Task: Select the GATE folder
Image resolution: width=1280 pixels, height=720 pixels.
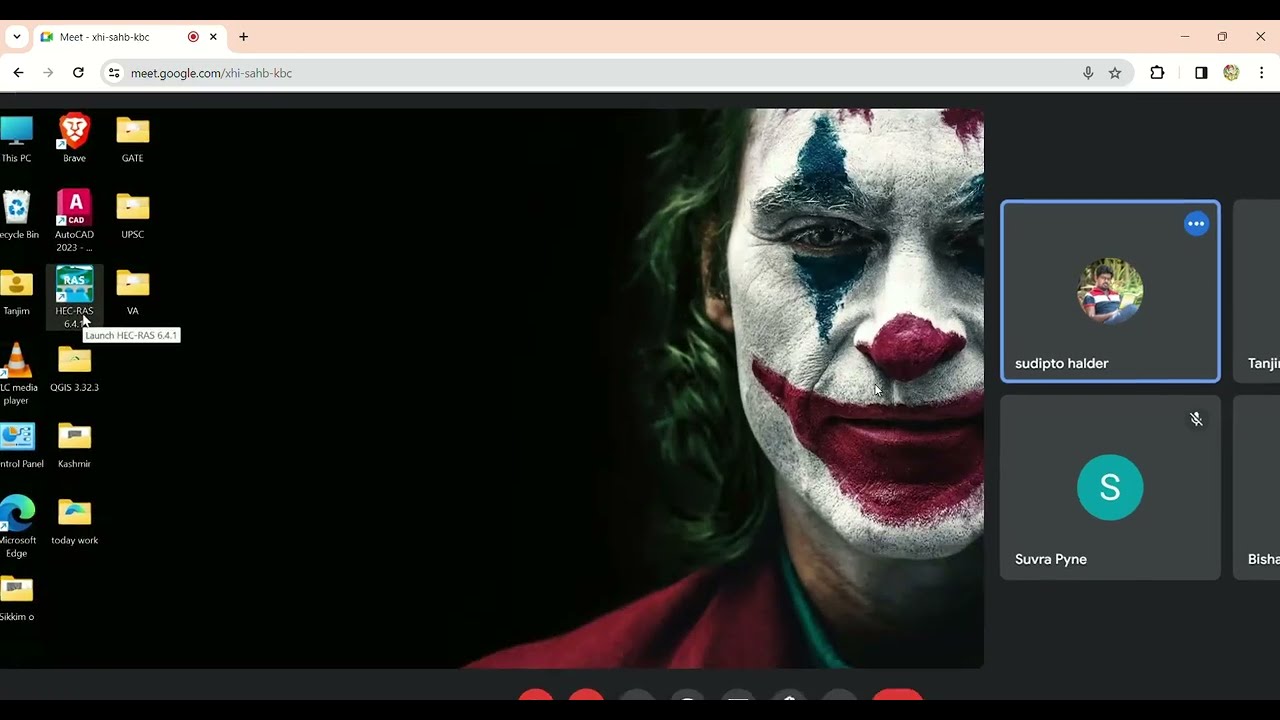Action: click(x=132, y=139)
